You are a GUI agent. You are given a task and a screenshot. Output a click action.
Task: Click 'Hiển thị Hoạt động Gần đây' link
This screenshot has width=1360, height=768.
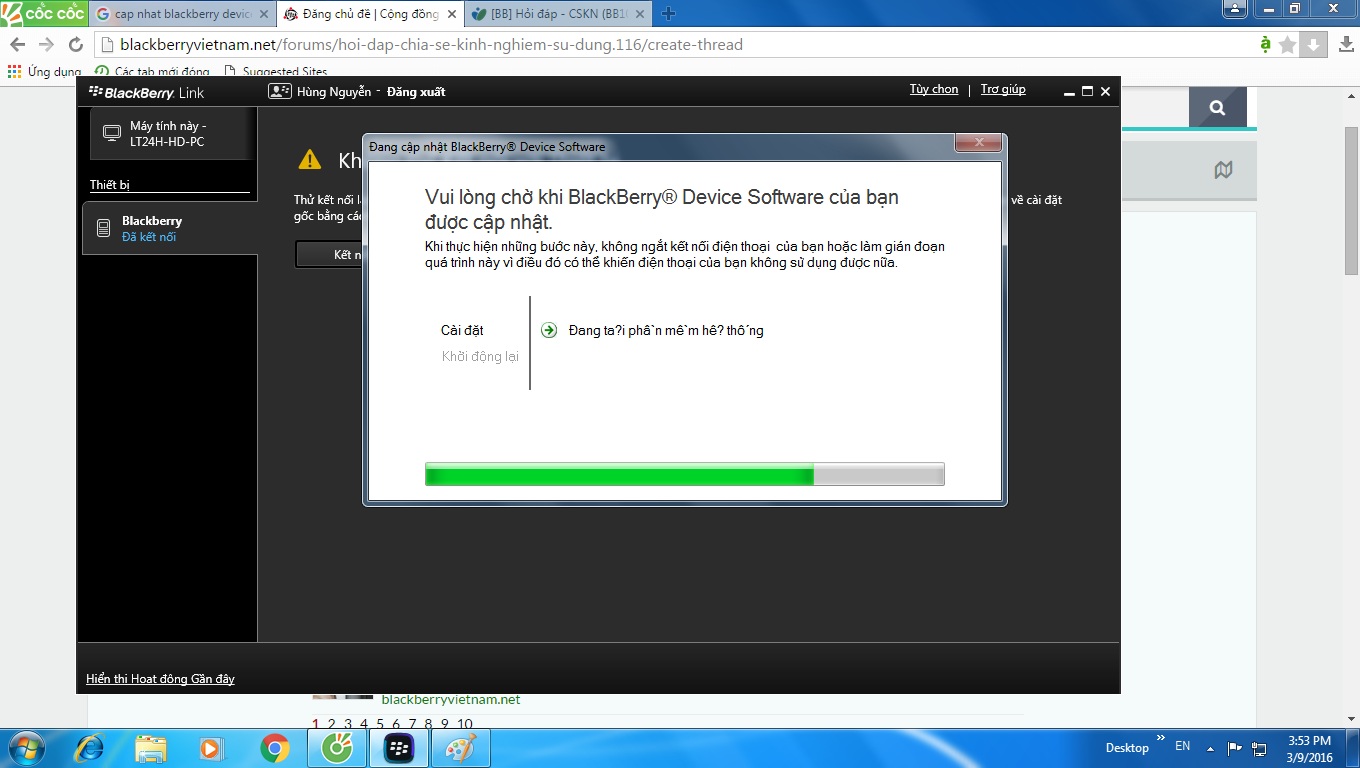pyautogui.click(x=160, y=679)
